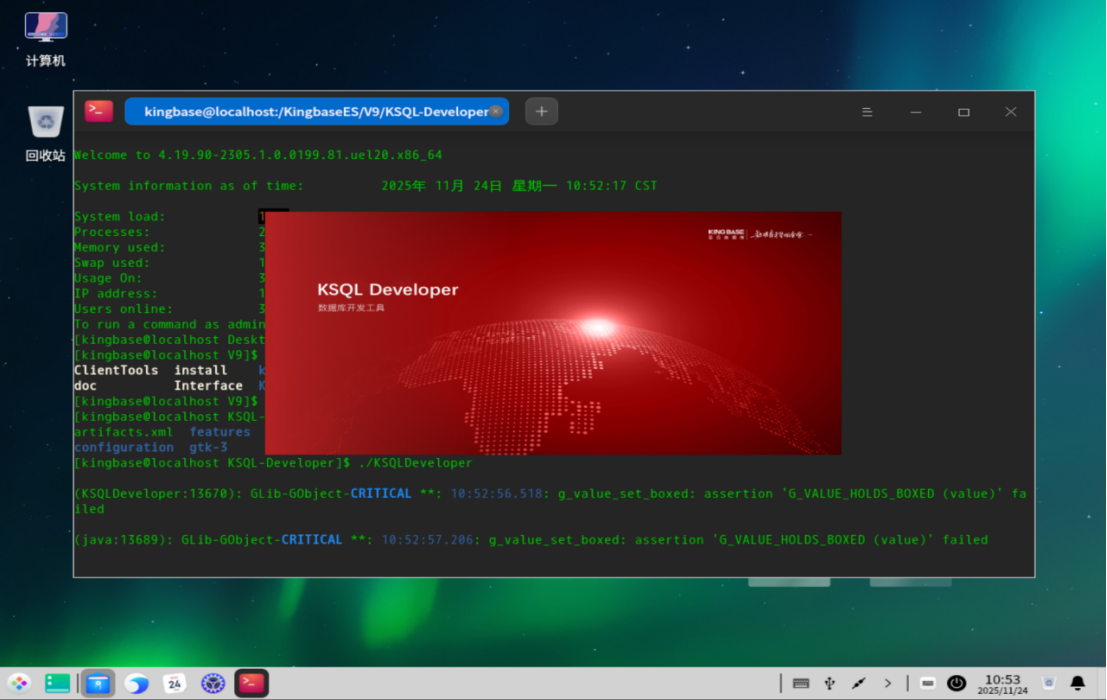Screen dimensions: 1107x700
Task: Select the kingbase@localhost terminal tab
Action: [x=310, y=112]
